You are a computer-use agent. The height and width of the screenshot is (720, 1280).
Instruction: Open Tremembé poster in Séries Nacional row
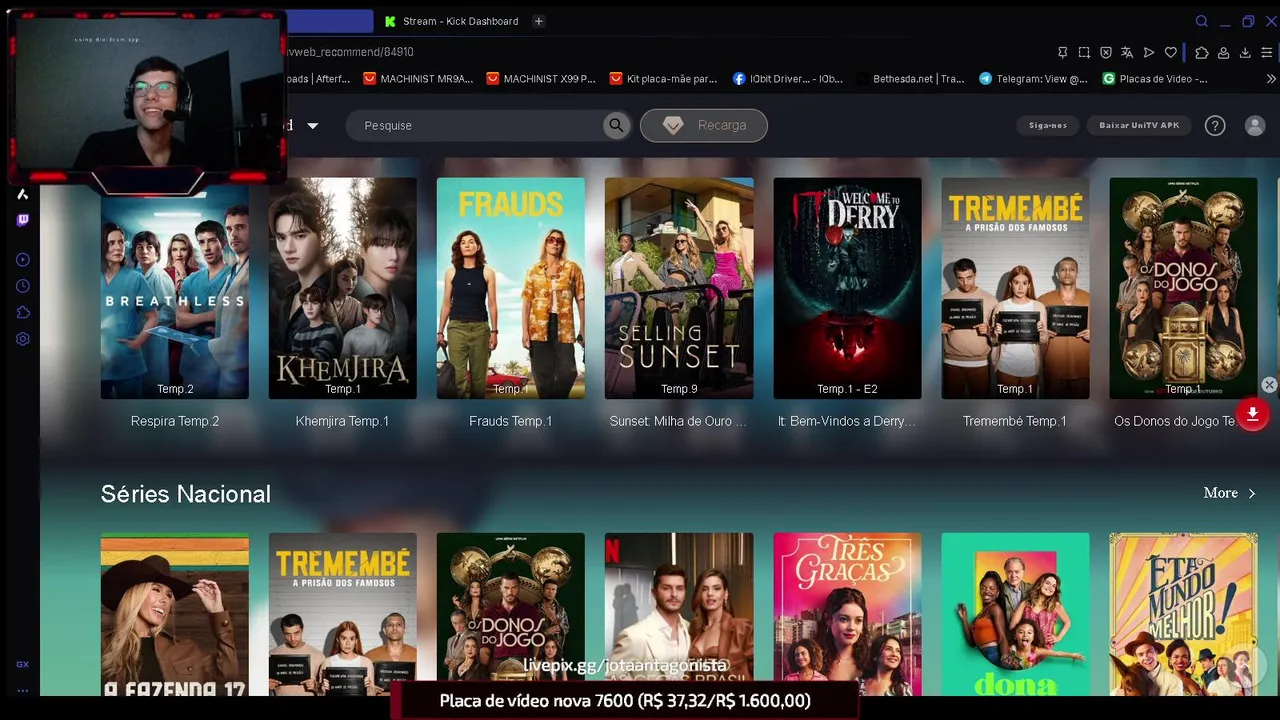point(343,614)
